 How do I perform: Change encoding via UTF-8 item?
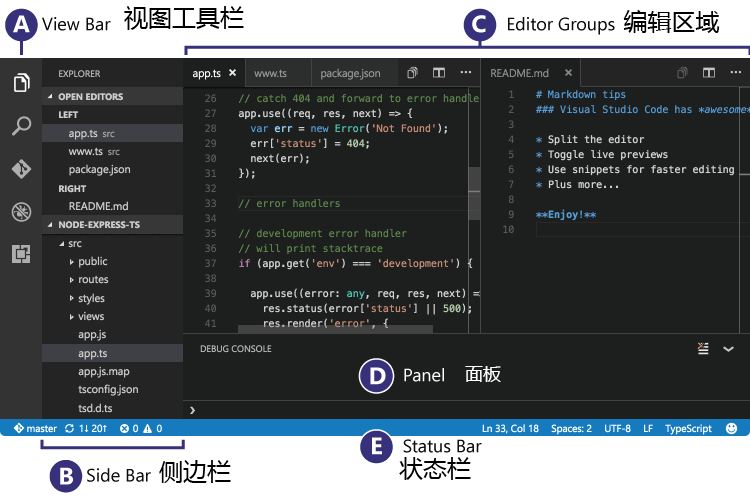click(x=617, y=428)
